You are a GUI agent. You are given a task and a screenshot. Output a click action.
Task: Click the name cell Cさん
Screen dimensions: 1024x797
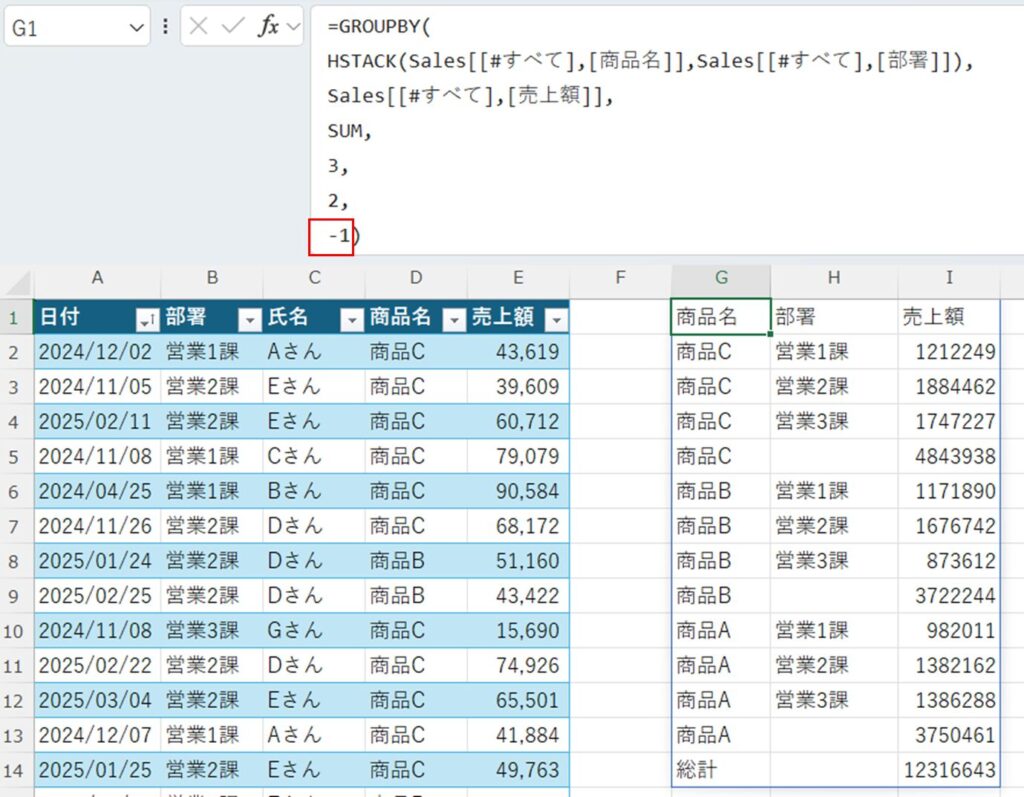(315, 456)
